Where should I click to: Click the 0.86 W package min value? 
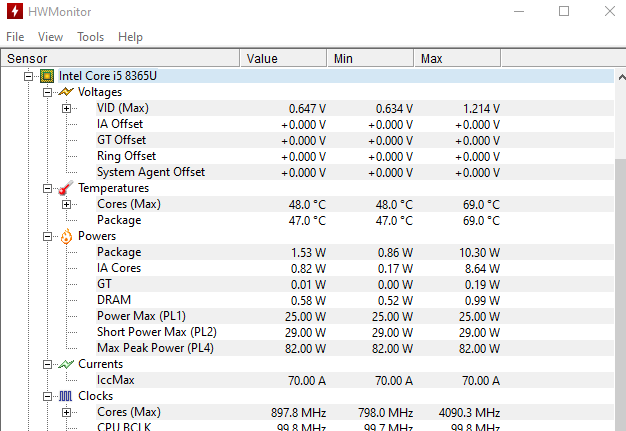pyautogui.click(x=395, y=253)
